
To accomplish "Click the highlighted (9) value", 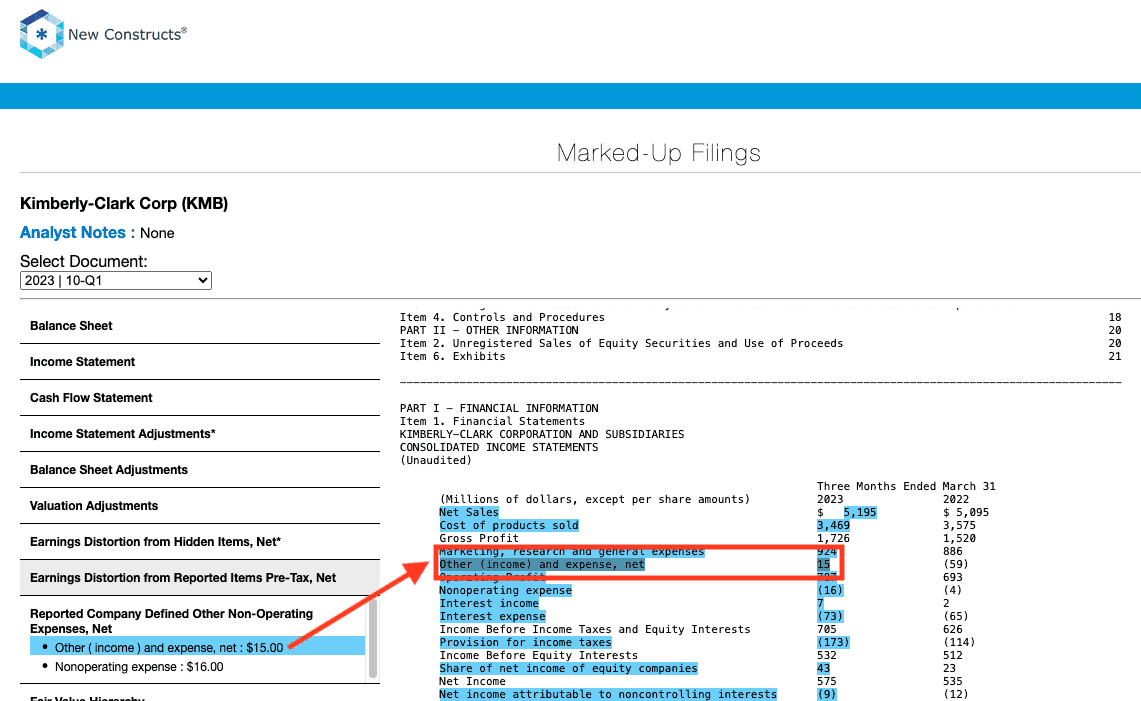I will (827, 694).
